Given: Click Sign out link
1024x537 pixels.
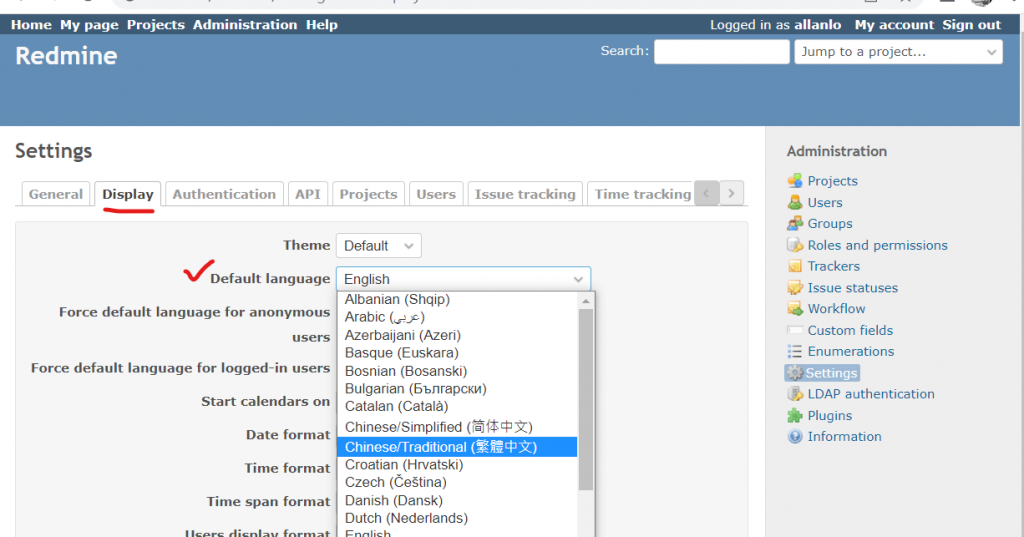Looking at the screenshot, I should [971, 25].
